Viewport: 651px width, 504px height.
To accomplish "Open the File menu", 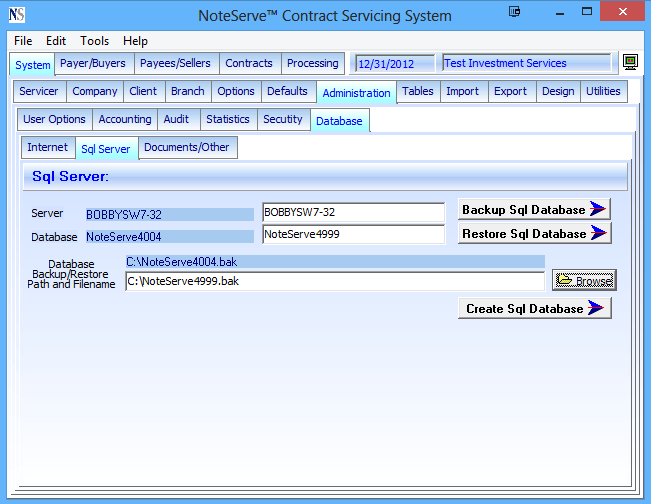I will (23, 41).
